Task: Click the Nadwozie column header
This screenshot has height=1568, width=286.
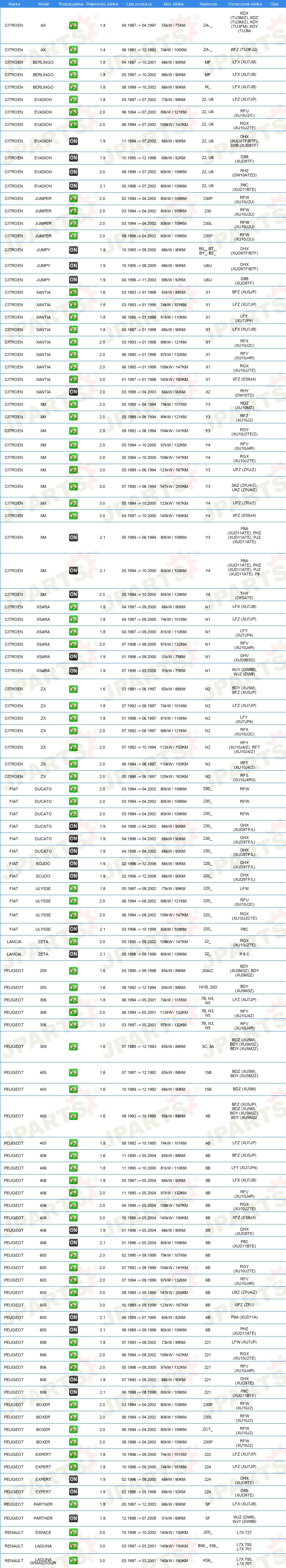Action: pos(208,4)
